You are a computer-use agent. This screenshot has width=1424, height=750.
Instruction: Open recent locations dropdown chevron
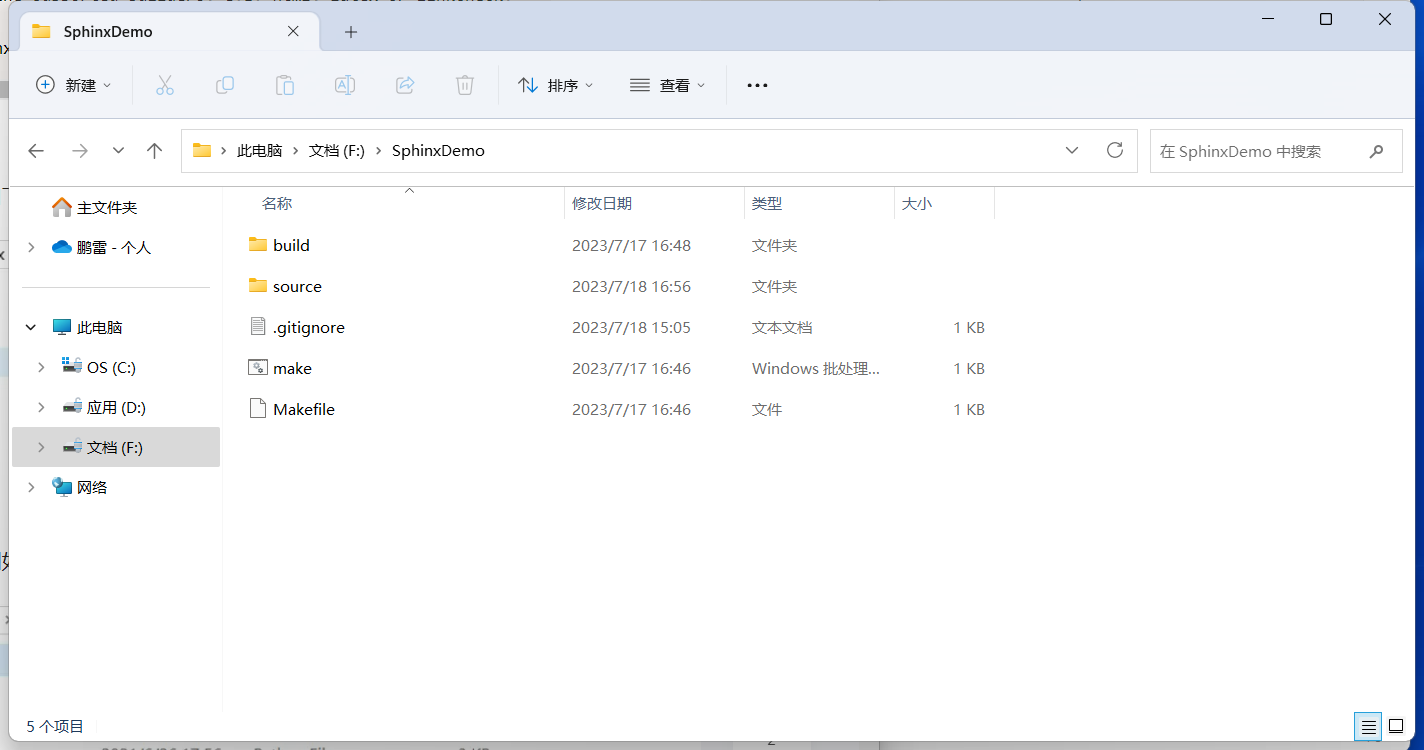pos(118,151)
